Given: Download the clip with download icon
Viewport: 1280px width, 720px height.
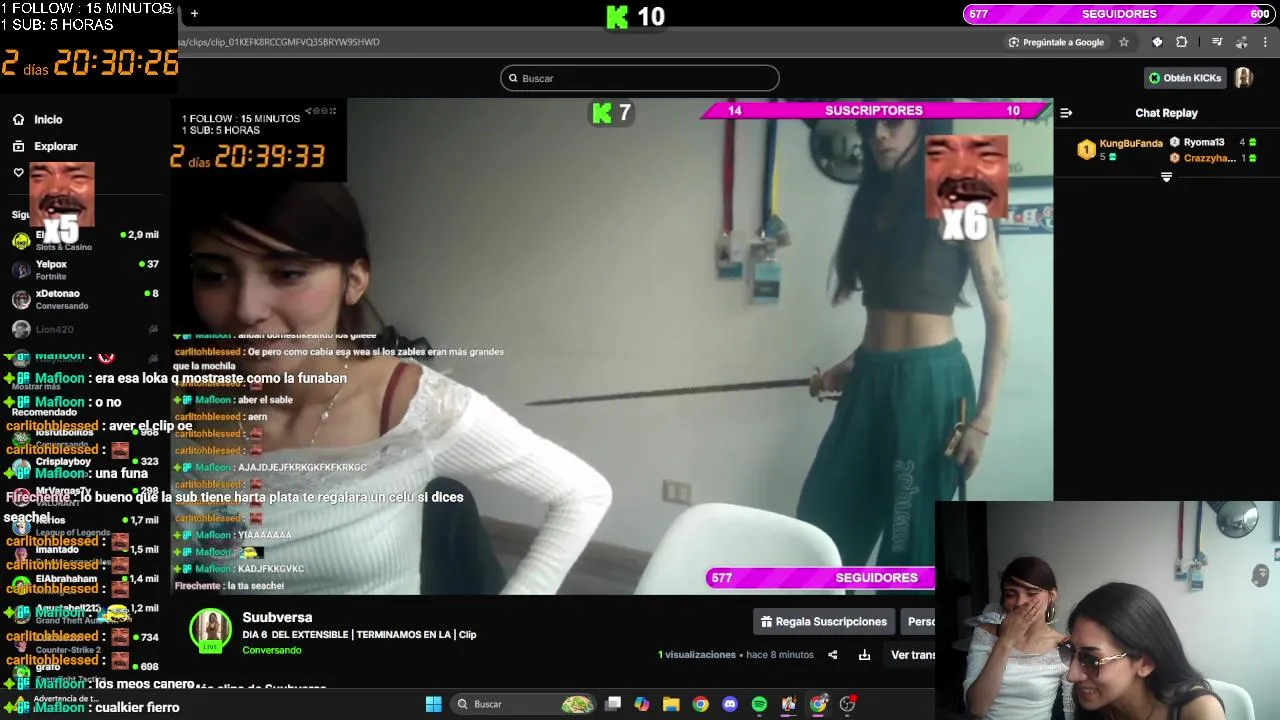Looking at the screenshot, I should click(x=864, y=655).
